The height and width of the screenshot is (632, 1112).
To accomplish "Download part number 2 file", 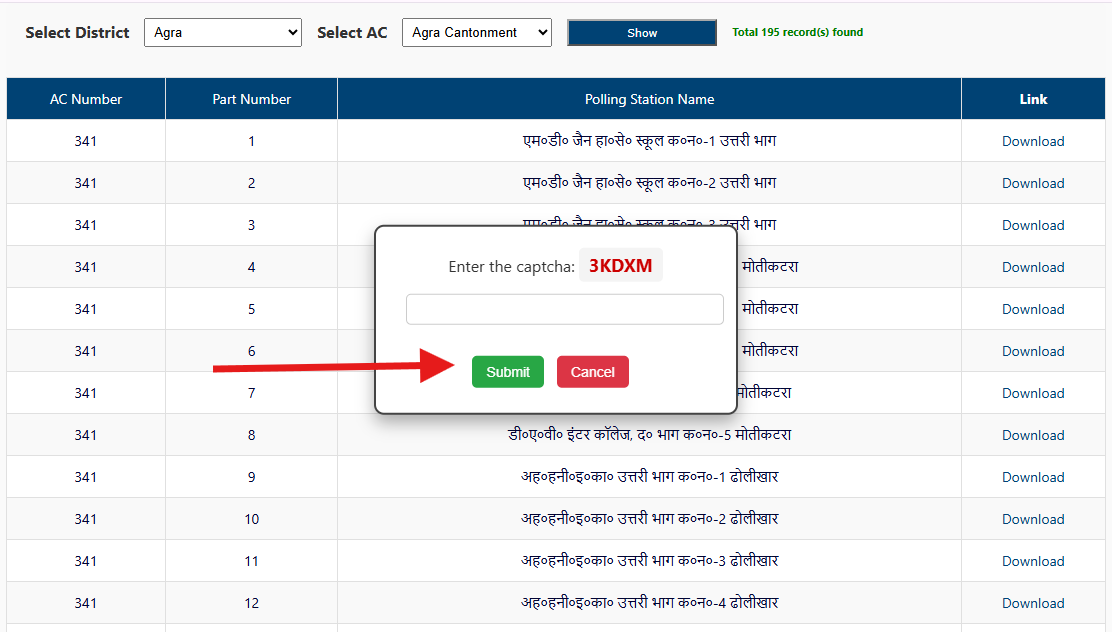I will pyautogui.click(x=1033, y=183).
